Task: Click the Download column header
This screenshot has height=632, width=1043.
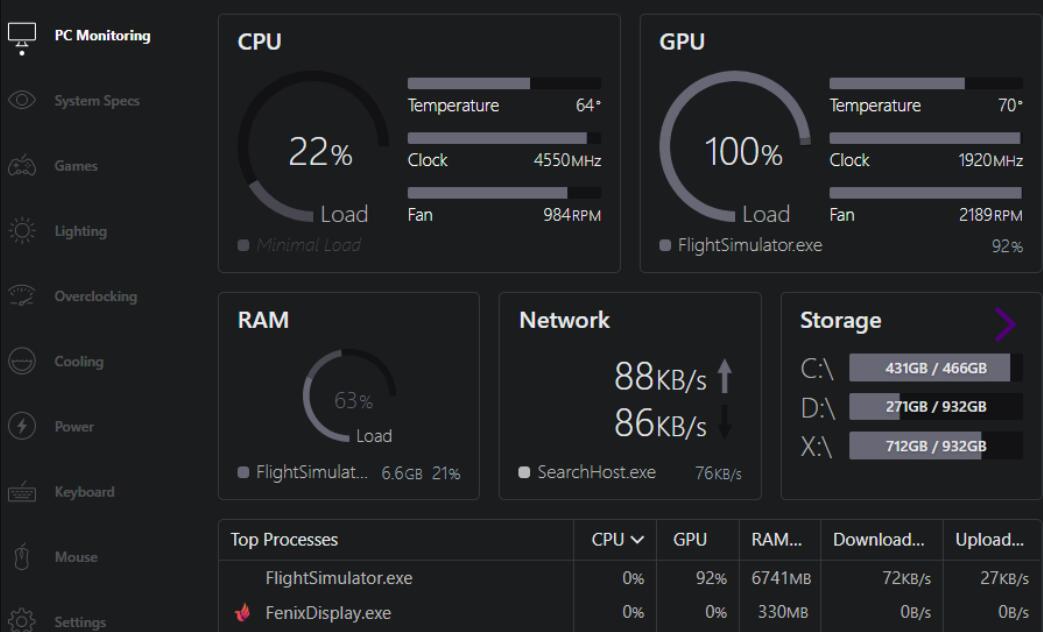Action: pyautogui.click(x=879, y=540)
